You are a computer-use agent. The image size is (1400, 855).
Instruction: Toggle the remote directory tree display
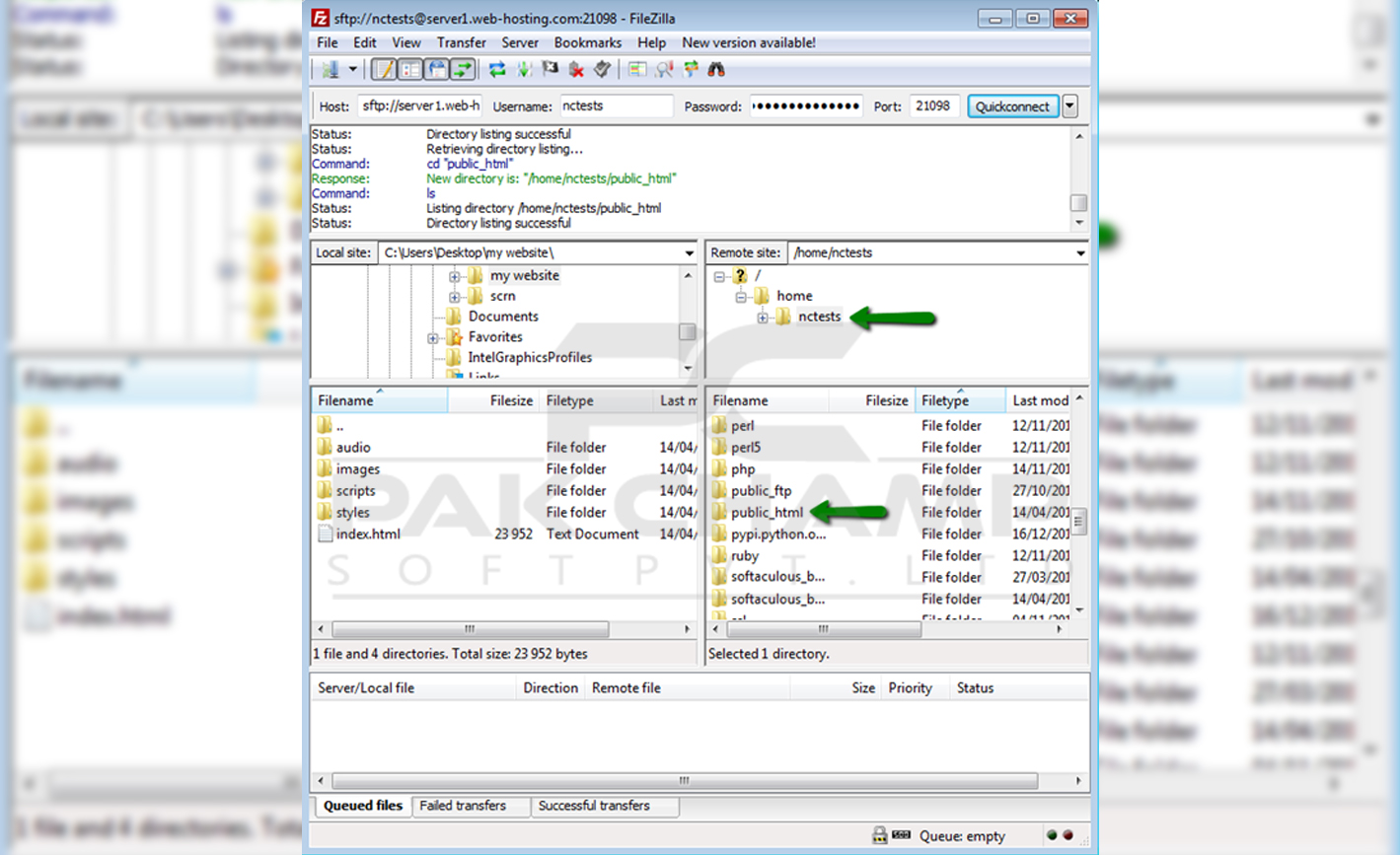coord(436,69)
